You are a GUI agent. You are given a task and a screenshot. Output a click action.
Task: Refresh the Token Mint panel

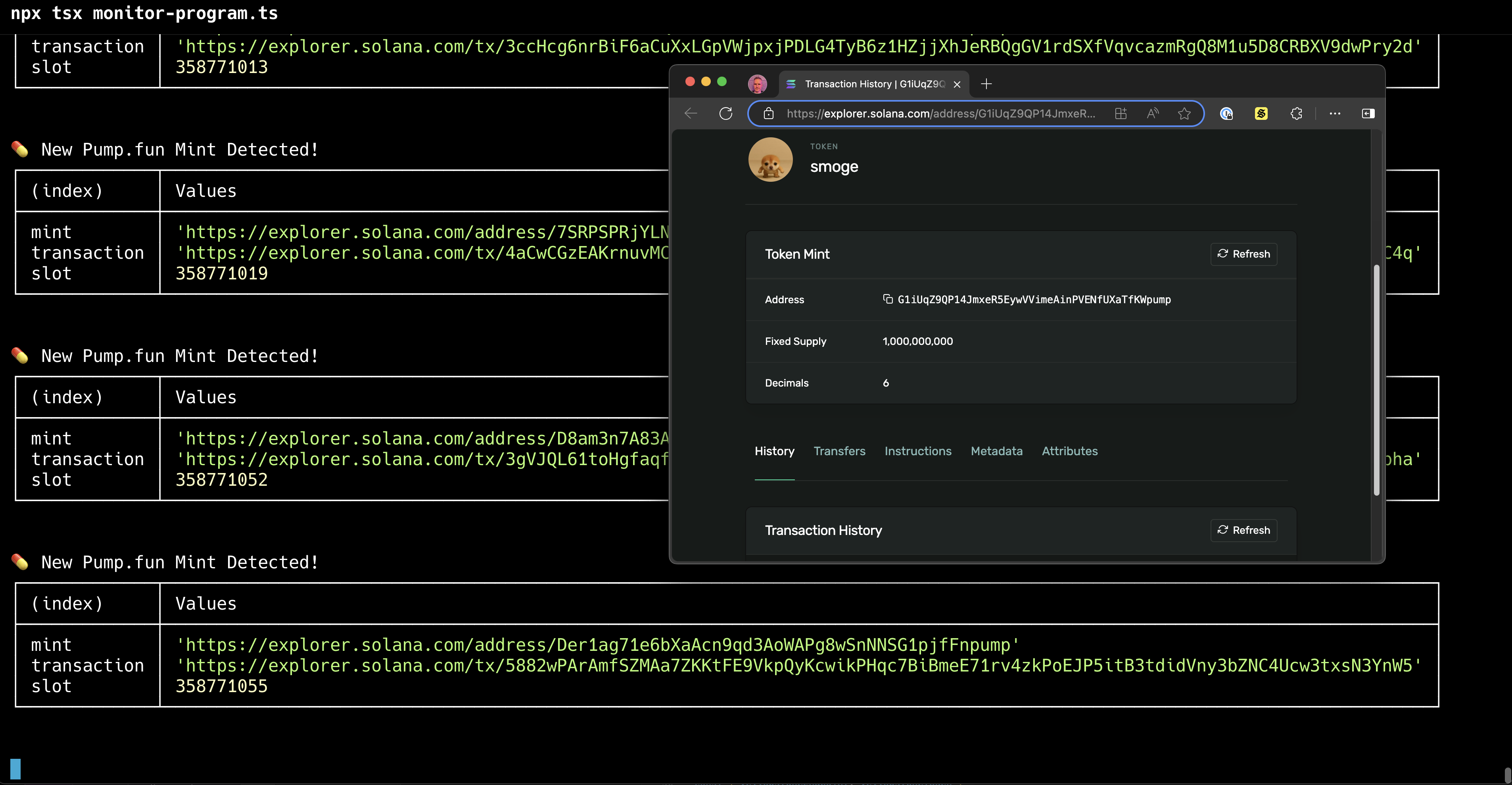click(x=1243, y=254)
